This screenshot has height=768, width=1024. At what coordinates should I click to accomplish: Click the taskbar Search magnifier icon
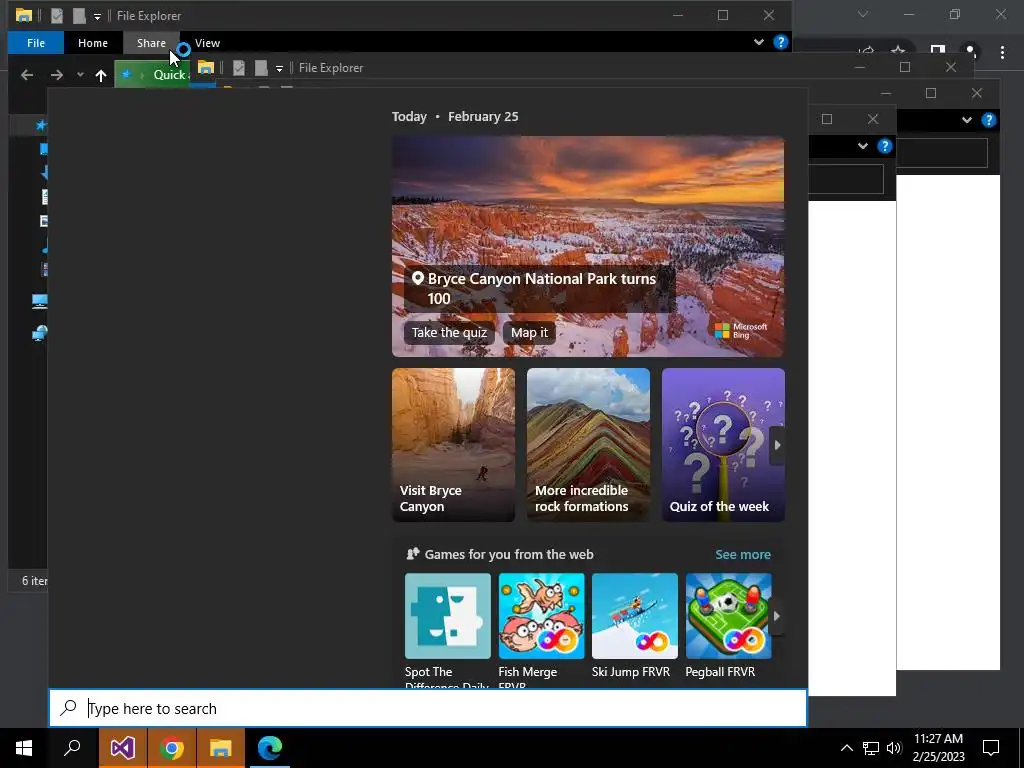72,748
